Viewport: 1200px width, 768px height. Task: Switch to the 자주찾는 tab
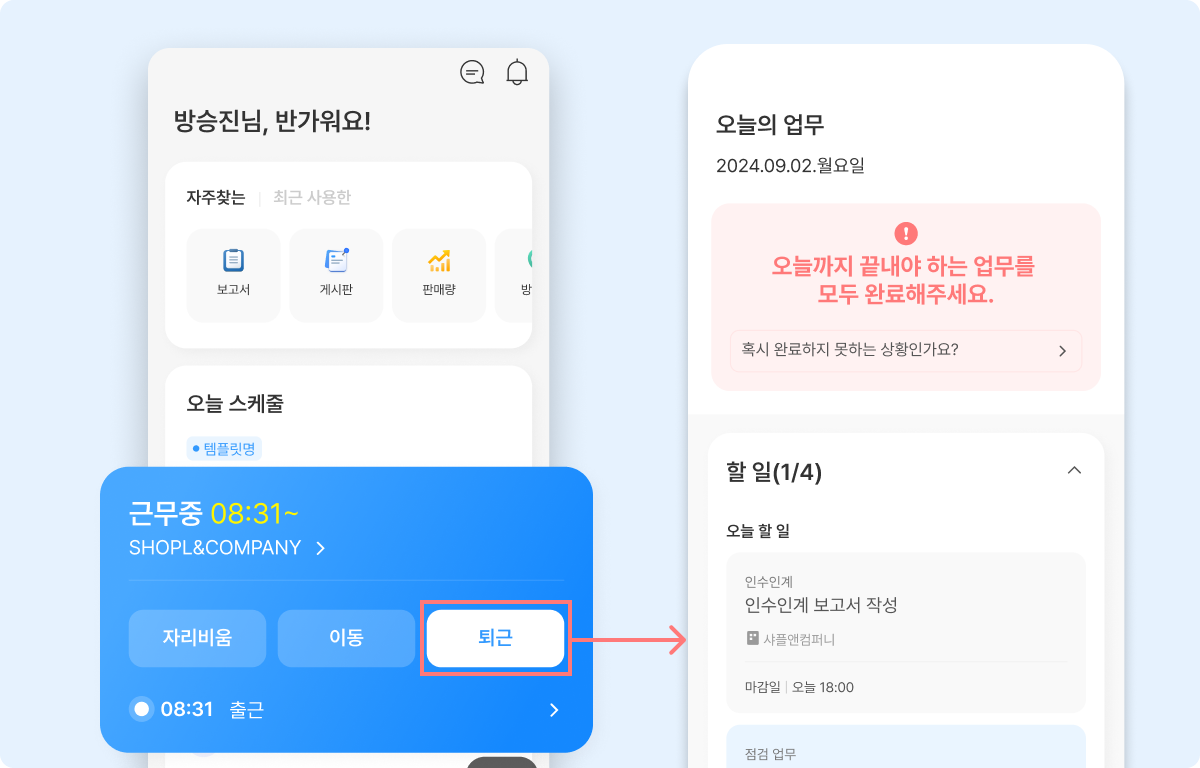click(215, 198)
